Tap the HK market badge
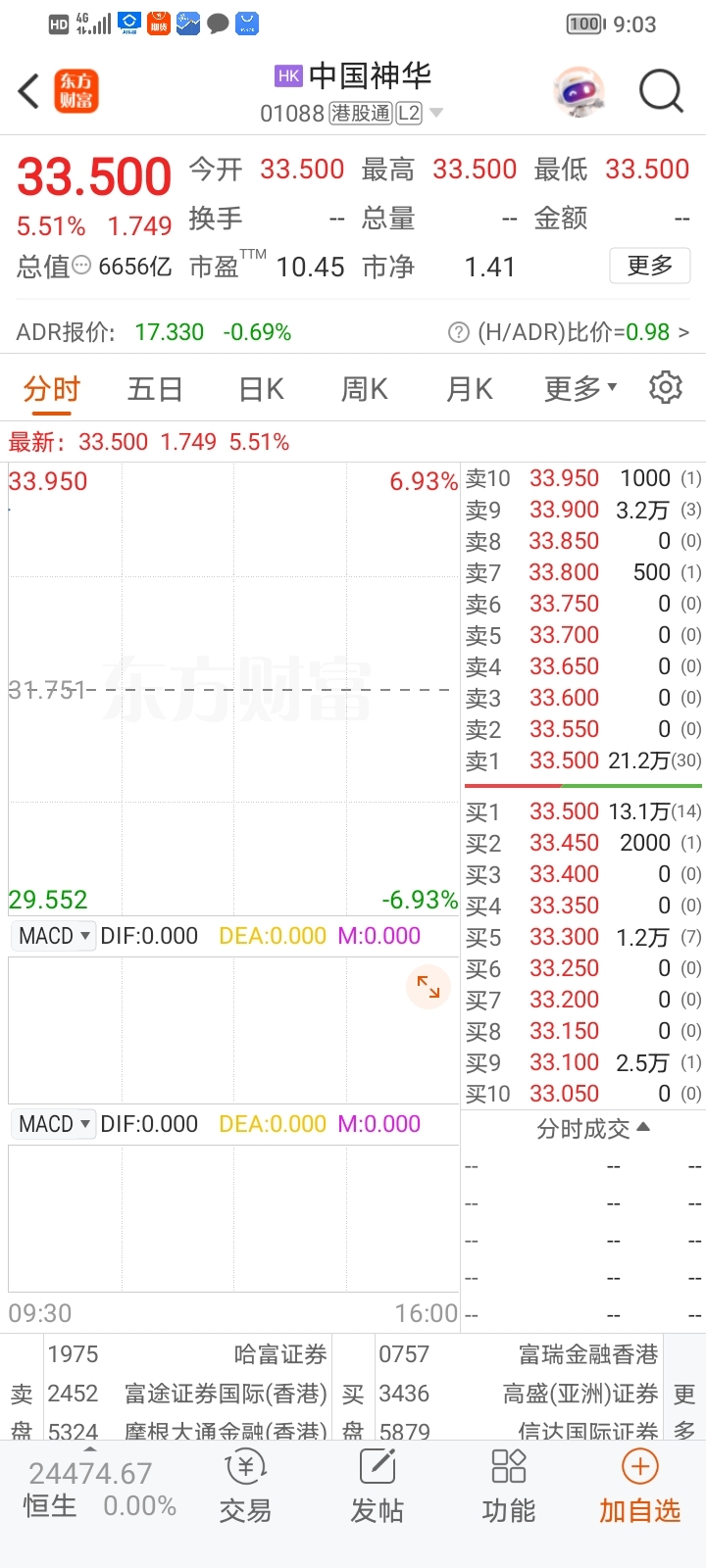Screen dimensions: 706x1568 click(288, 75)
